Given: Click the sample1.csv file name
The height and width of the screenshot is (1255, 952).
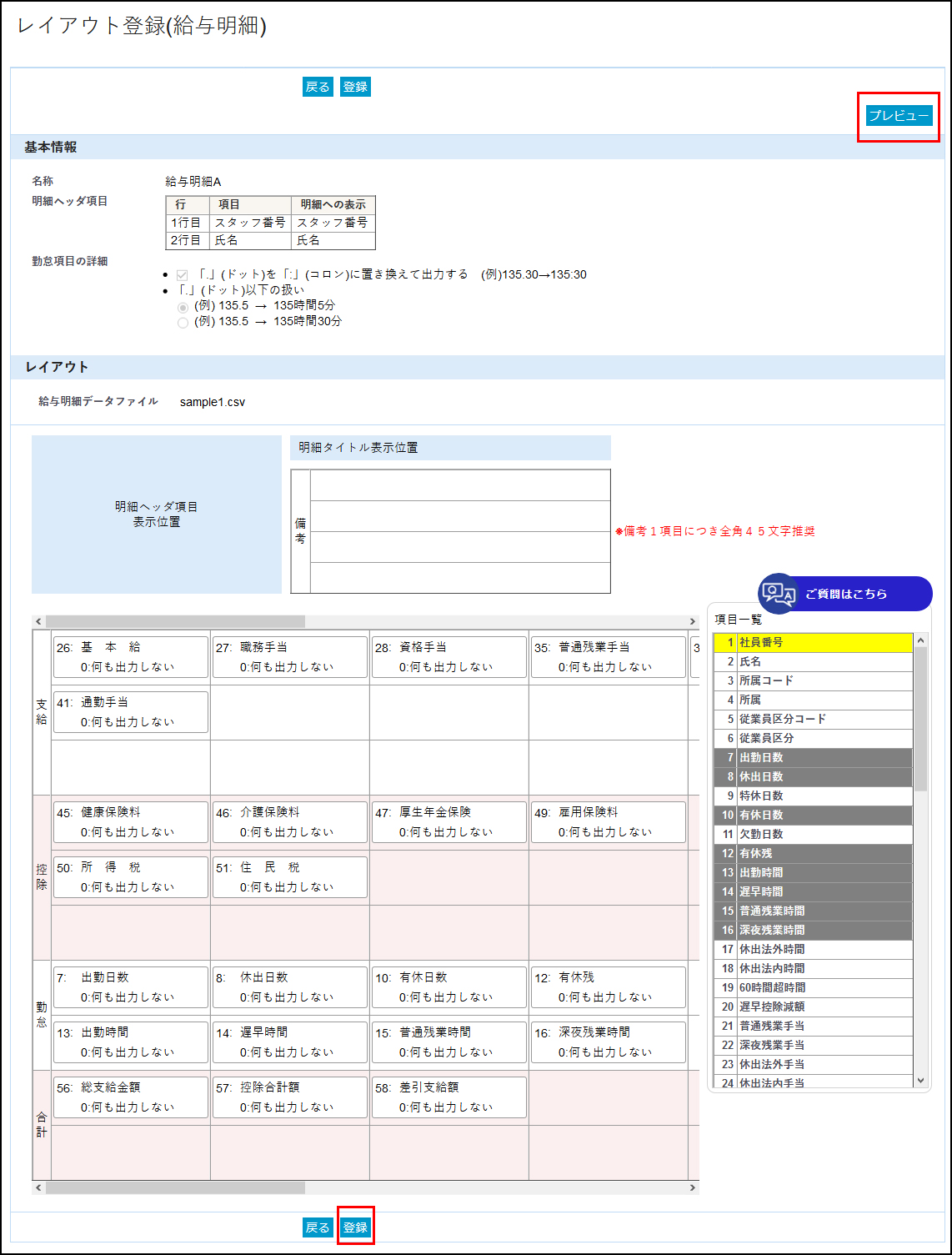Looking at the screenshot, I should pyautogui.click(x=213, y=402).
